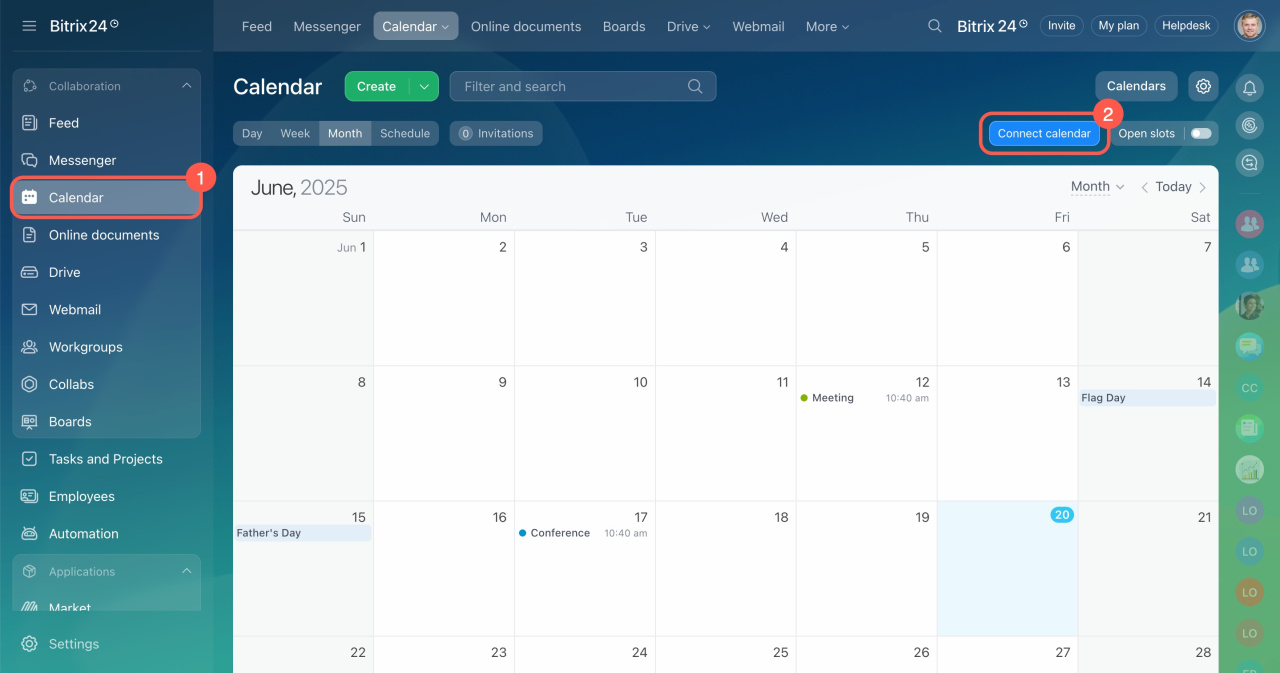Click the Connect calendar button
The width and height of the screenshot is (1280, 673).
(x=1044, y=134)
